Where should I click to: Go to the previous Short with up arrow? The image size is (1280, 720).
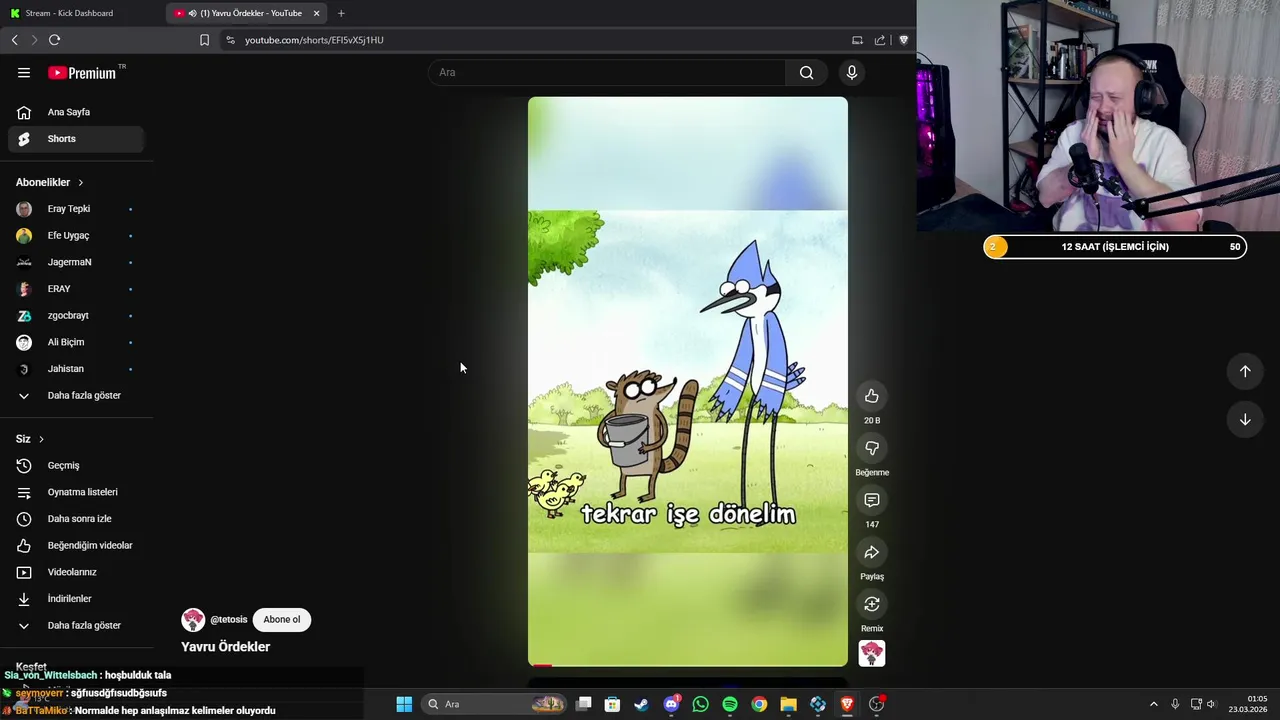click(1245, 371)
